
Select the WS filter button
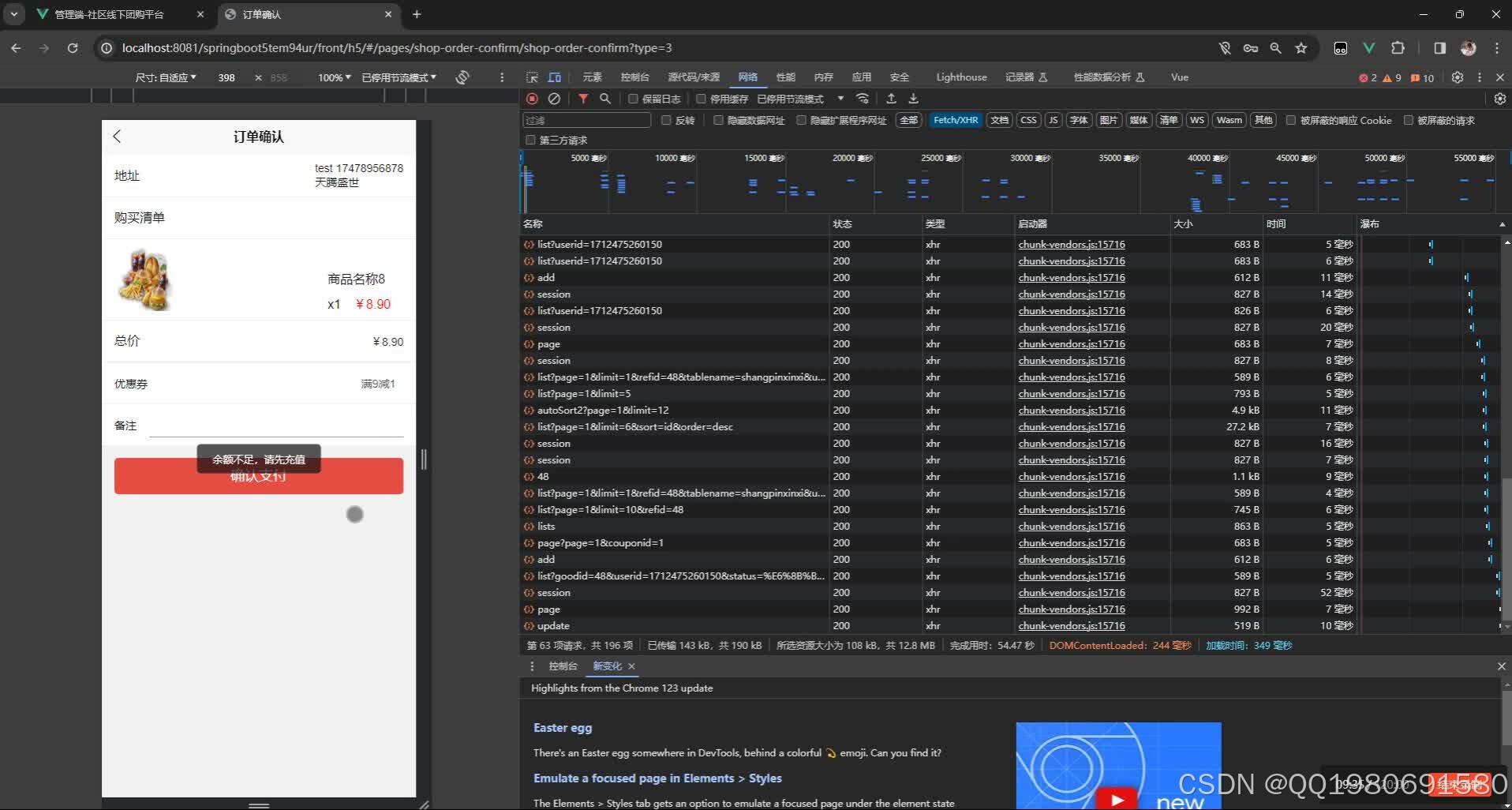pyautogui.click(x=1197, y=120)
